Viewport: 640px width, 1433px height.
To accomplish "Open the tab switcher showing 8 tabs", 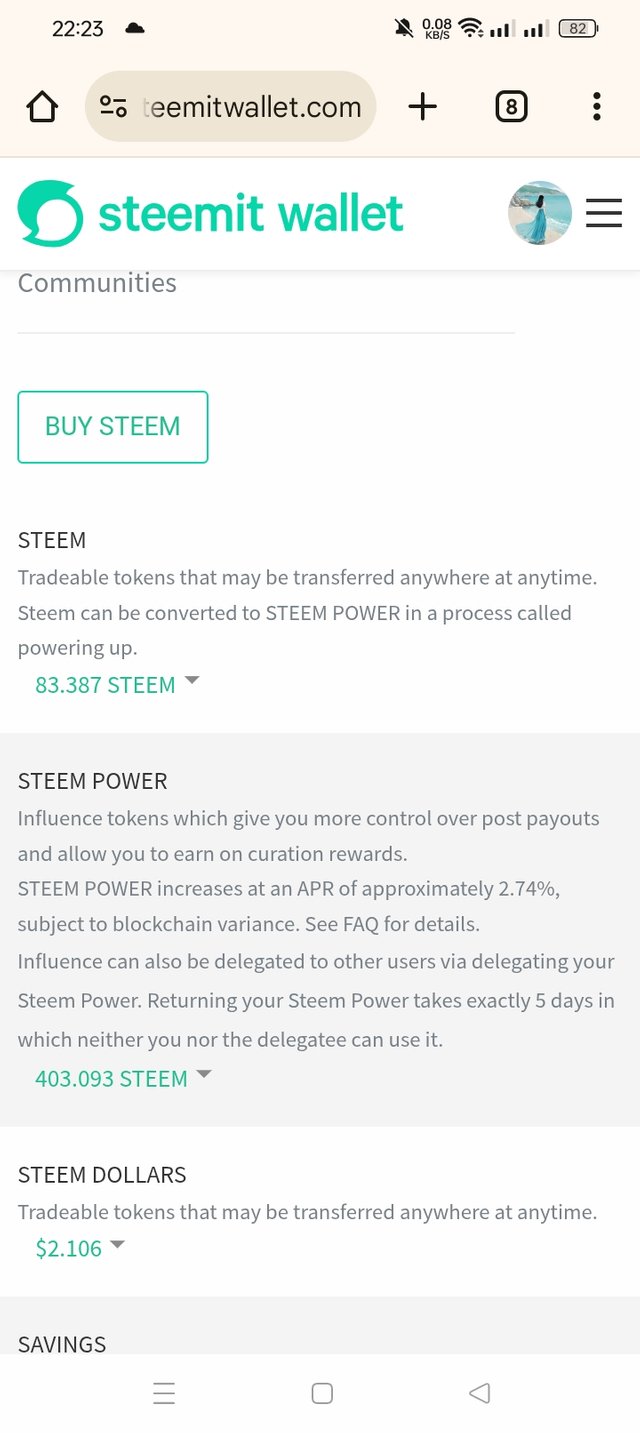I will click(x=511, y=106).
